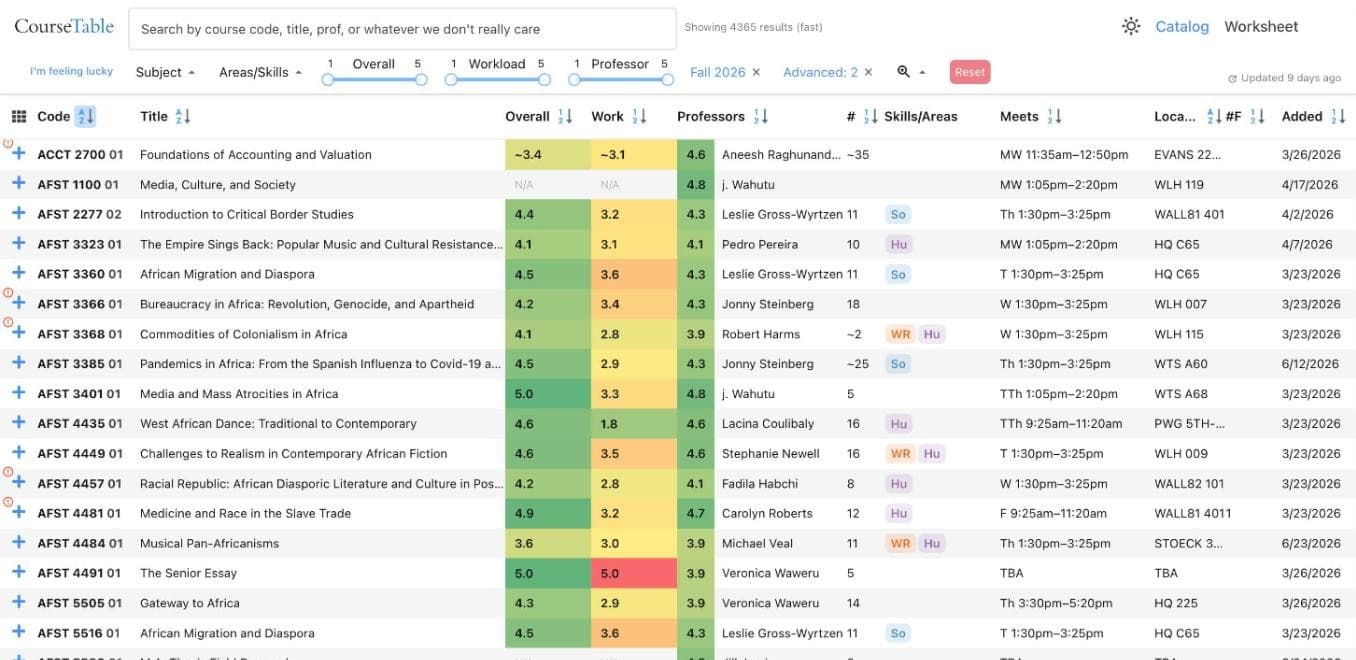The height and width of the screenshot is (660, 1356).
Task: Clear the Advanced: 2 filter via X
Action: pyautogui.click(x=868, y=72)
